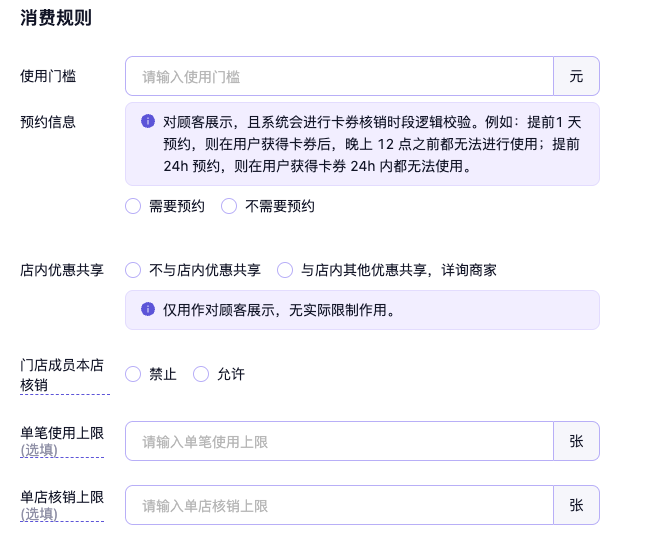This screenshot has width=666, height=534.
Task: Click the 单店核销上限 (选填) label
Action: point(62,505)
